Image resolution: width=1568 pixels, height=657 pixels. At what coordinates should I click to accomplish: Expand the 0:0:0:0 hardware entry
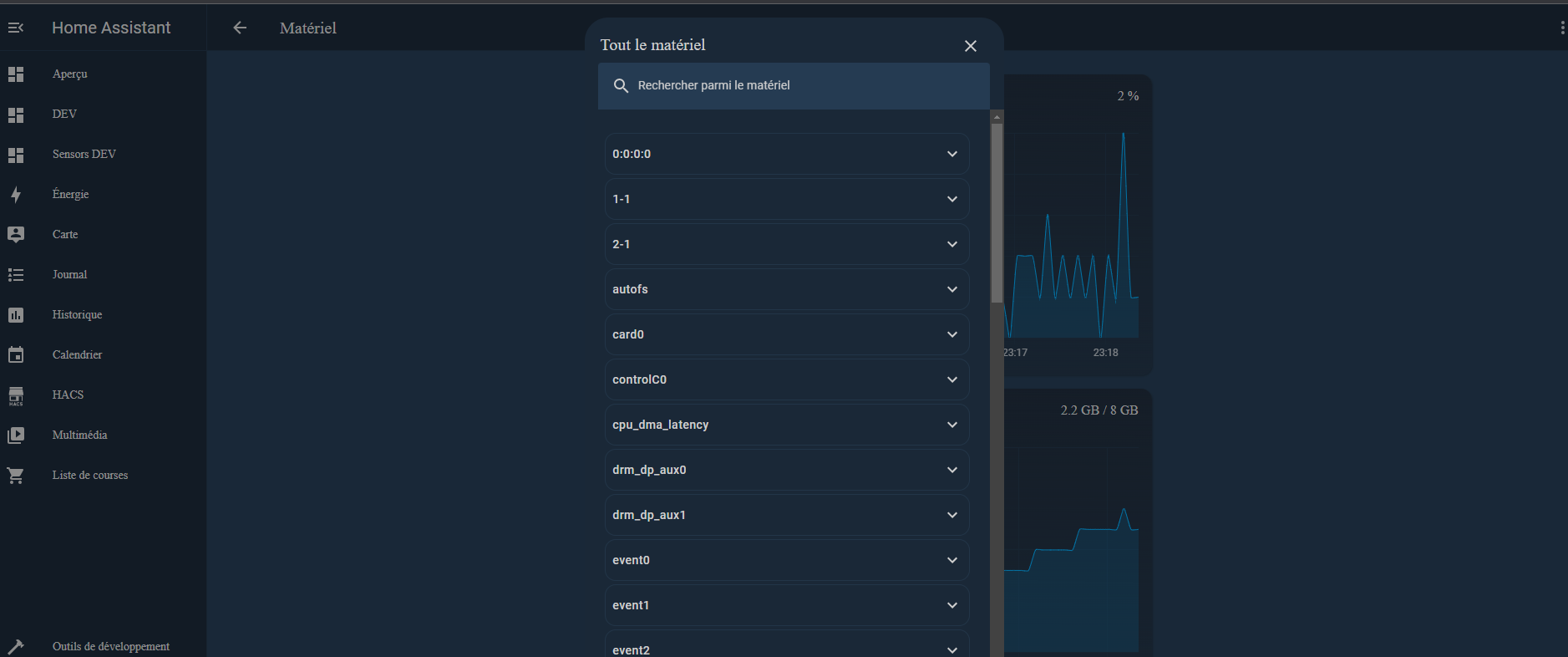[x=951, y=154]
